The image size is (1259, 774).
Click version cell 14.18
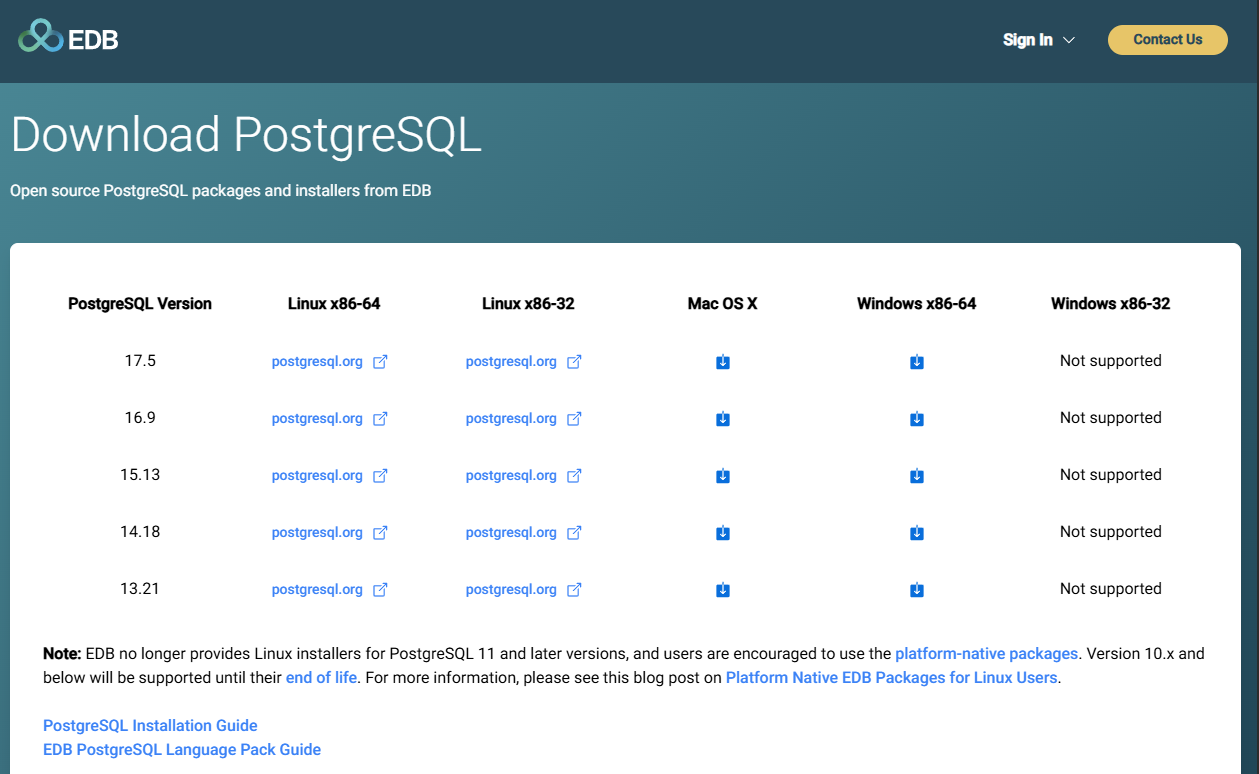click(140, 532)
